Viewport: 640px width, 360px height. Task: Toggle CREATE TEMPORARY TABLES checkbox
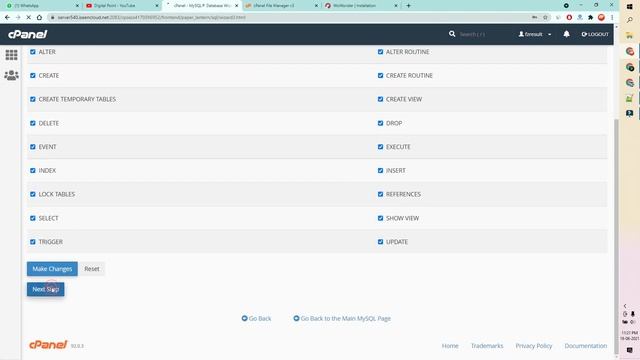point(33,99)
